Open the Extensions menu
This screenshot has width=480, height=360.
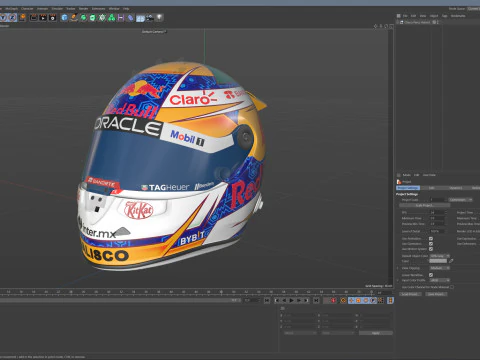click(98, 8)
